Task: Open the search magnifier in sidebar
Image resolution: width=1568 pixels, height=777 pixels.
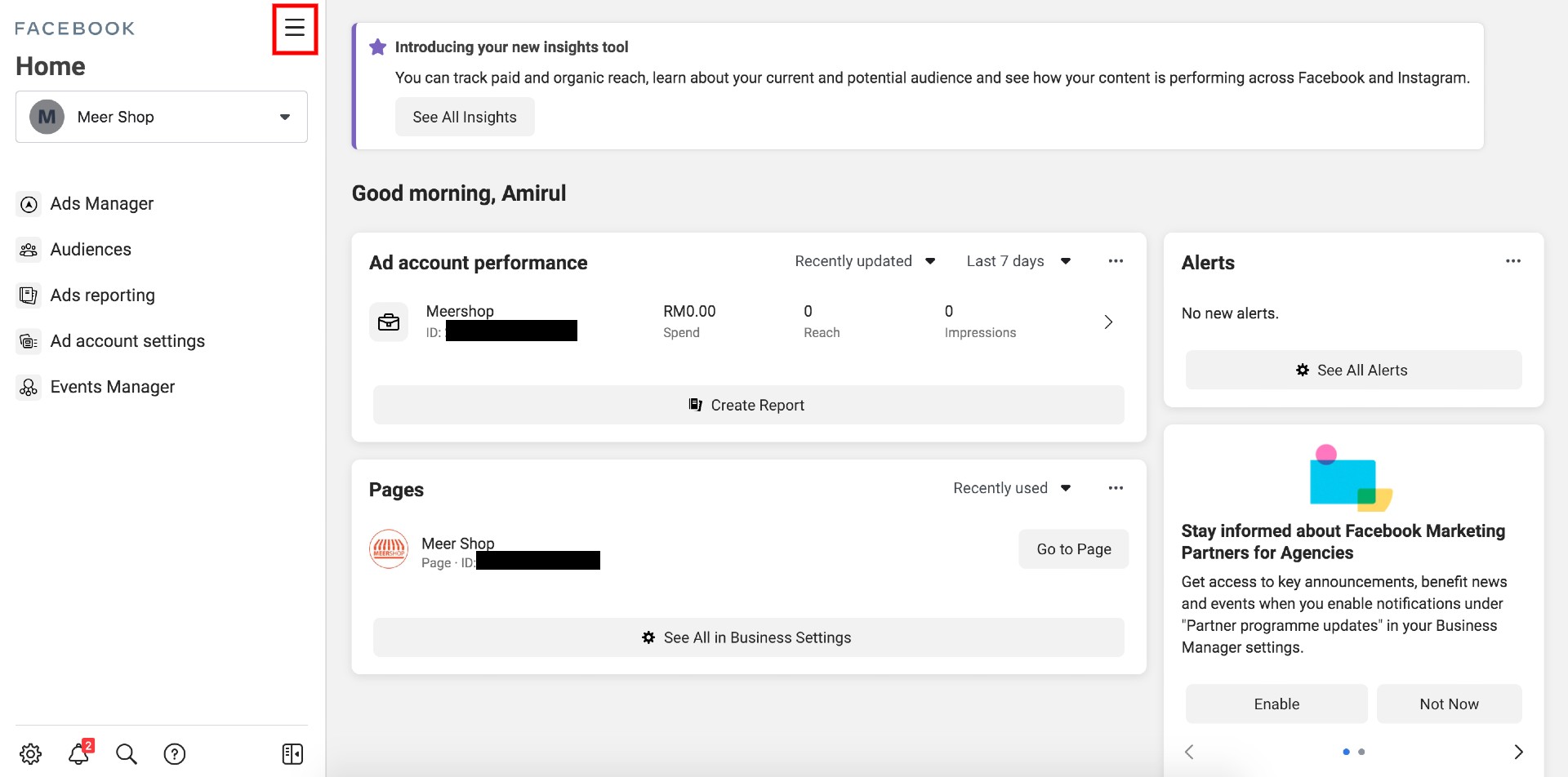Action: pos(127,753)
